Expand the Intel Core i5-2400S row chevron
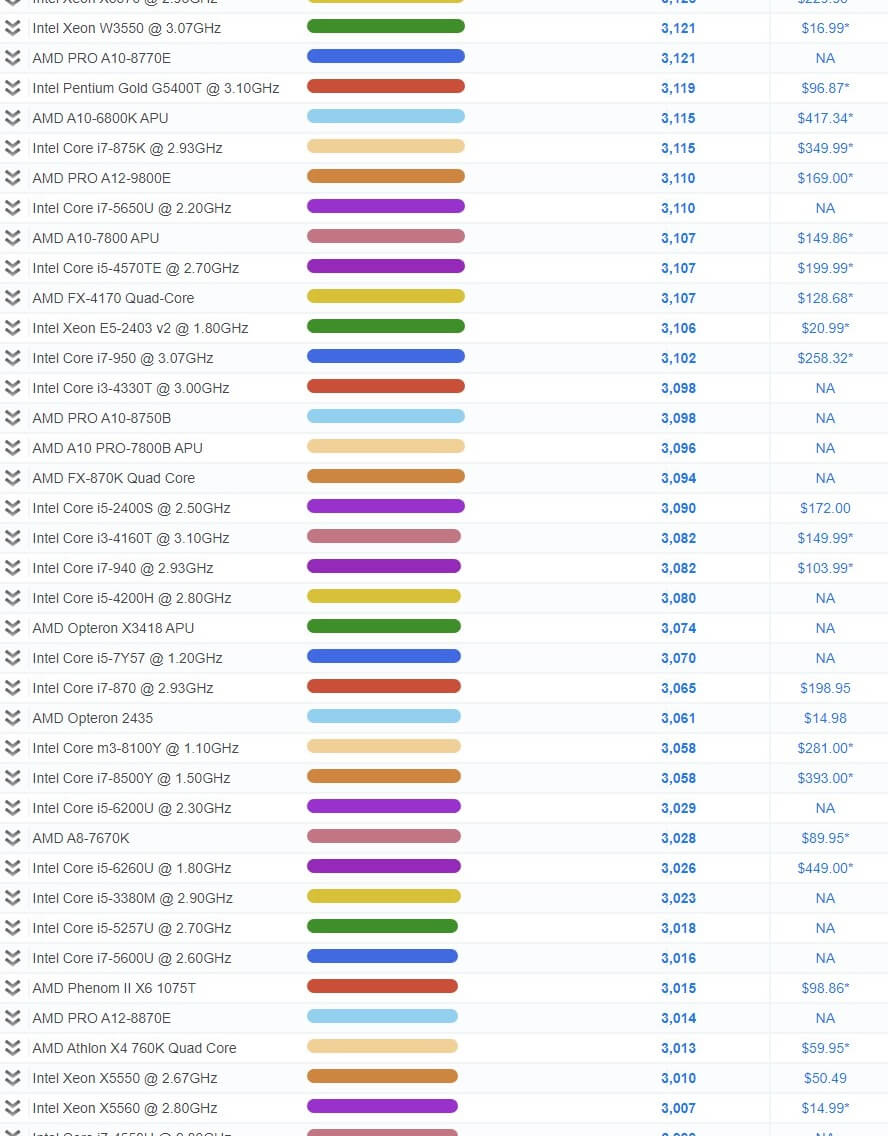Viewport: 888px width, 1136px height. (12, 508)
